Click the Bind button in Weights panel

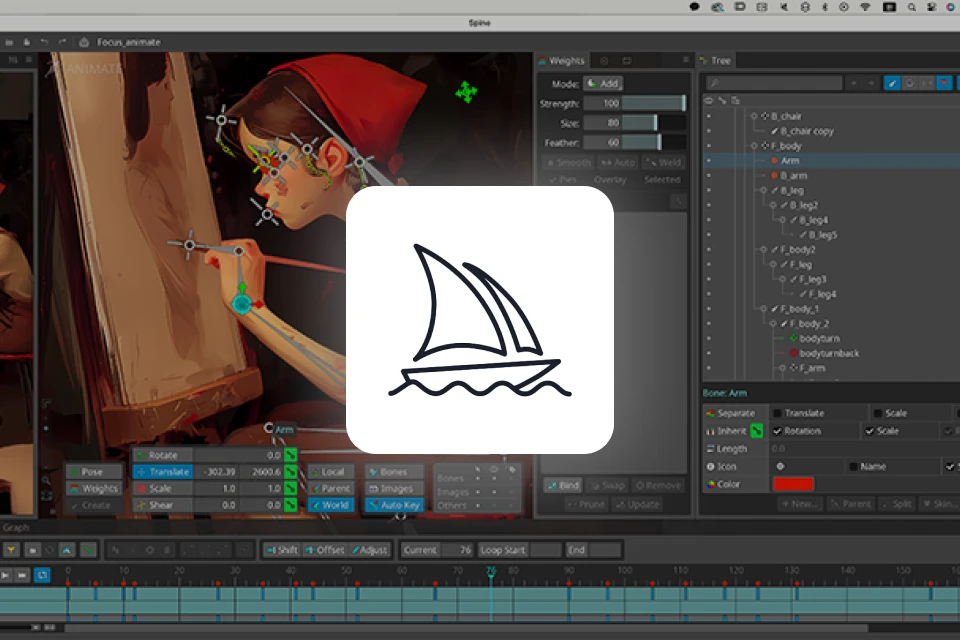pos(563,485)
